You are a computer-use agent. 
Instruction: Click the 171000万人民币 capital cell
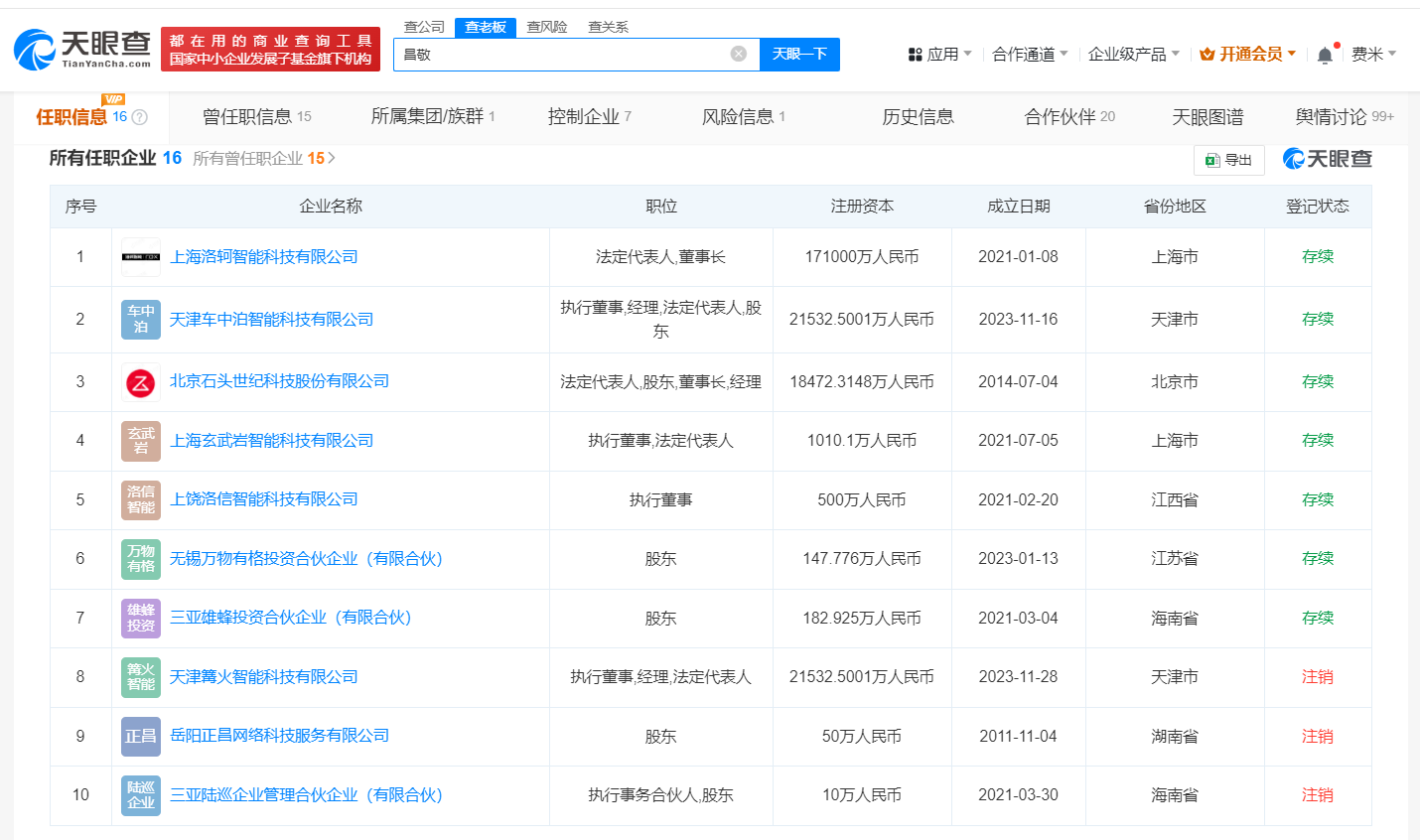coord(862,257)
